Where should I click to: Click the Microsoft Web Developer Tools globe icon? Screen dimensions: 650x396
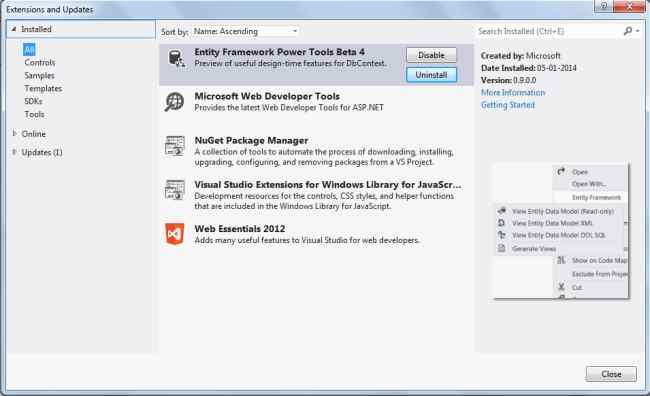coord(174,102)
